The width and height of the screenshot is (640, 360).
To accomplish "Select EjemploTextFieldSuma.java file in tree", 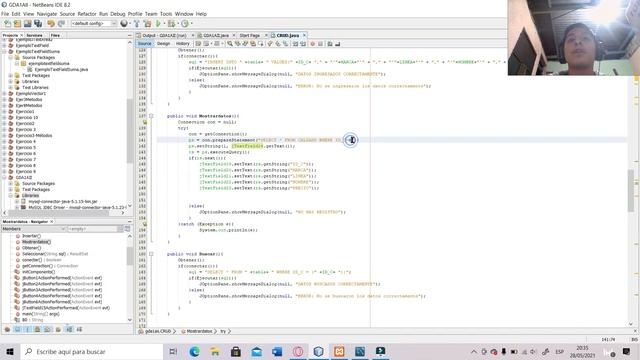I will point(61,69).
